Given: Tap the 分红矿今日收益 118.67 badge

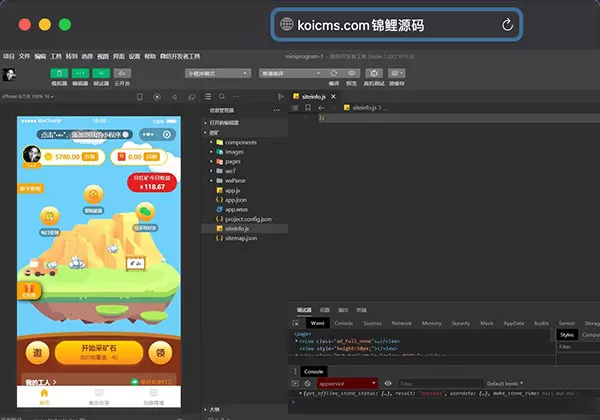Looking at the screenshot, I should pos(152,182).
